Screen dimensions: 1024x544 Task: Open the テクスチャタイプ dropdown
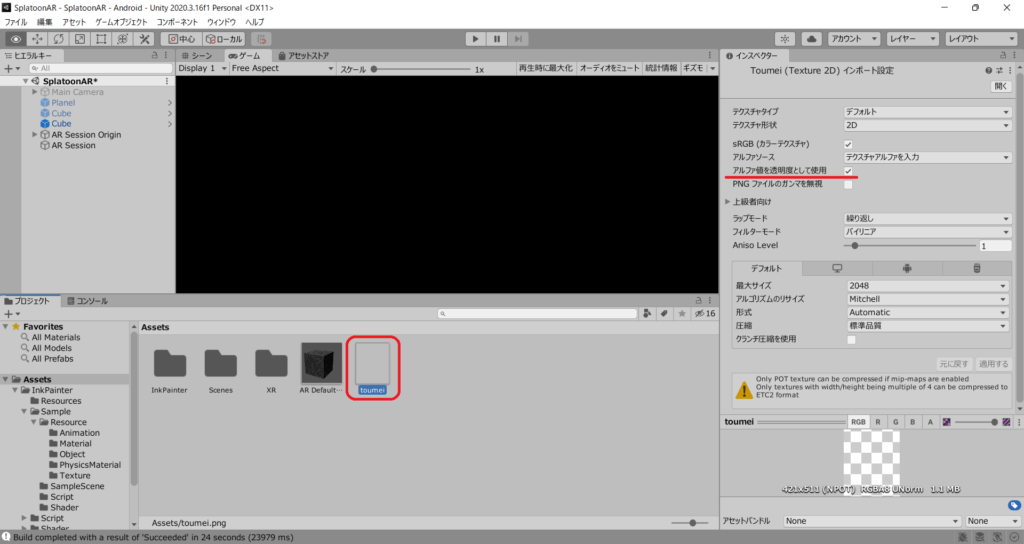click(927, 112)
